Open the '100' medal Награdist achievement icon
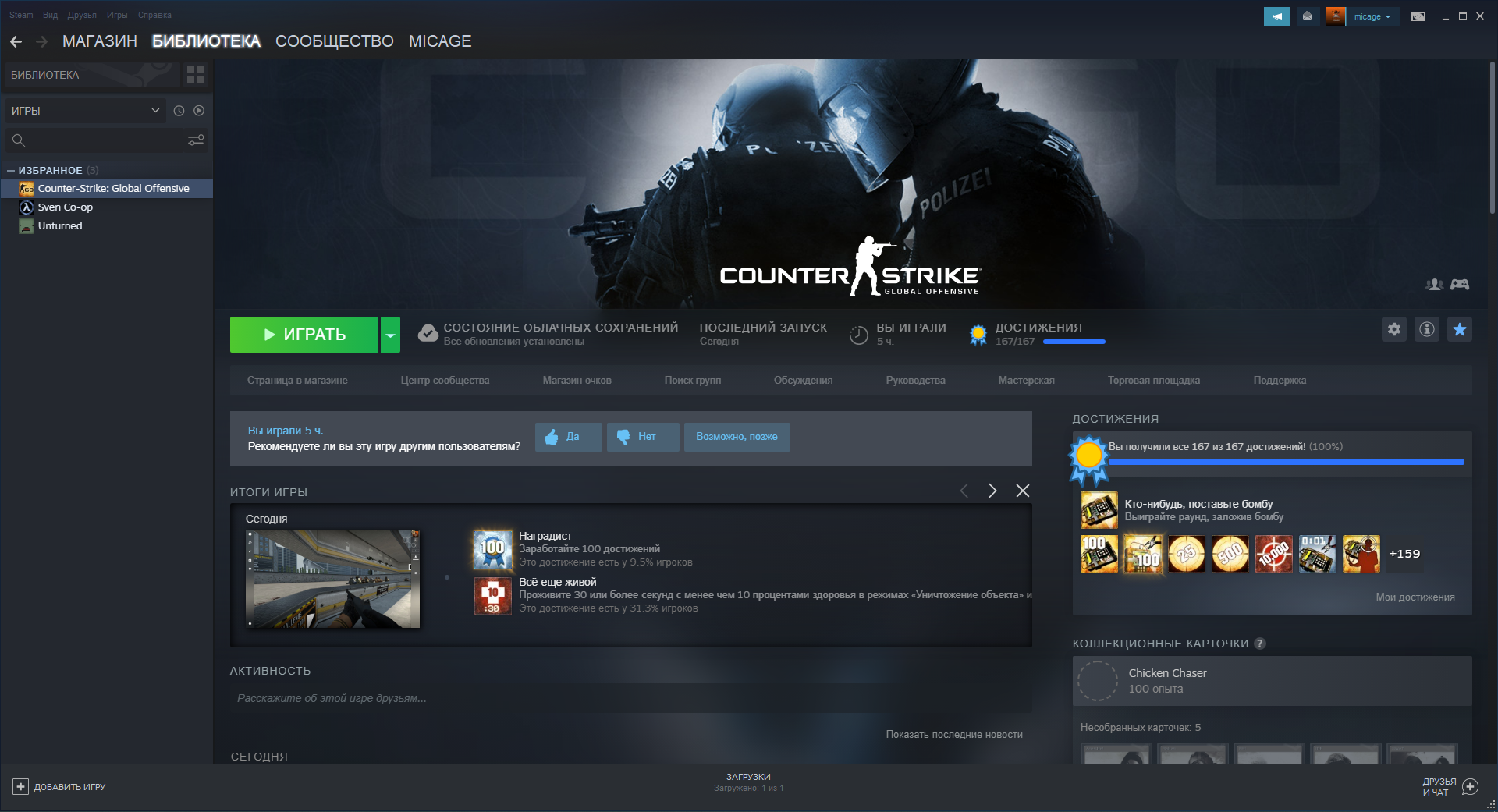The image size is (1498, 812). pyautogui.click(x=493, y=549)
